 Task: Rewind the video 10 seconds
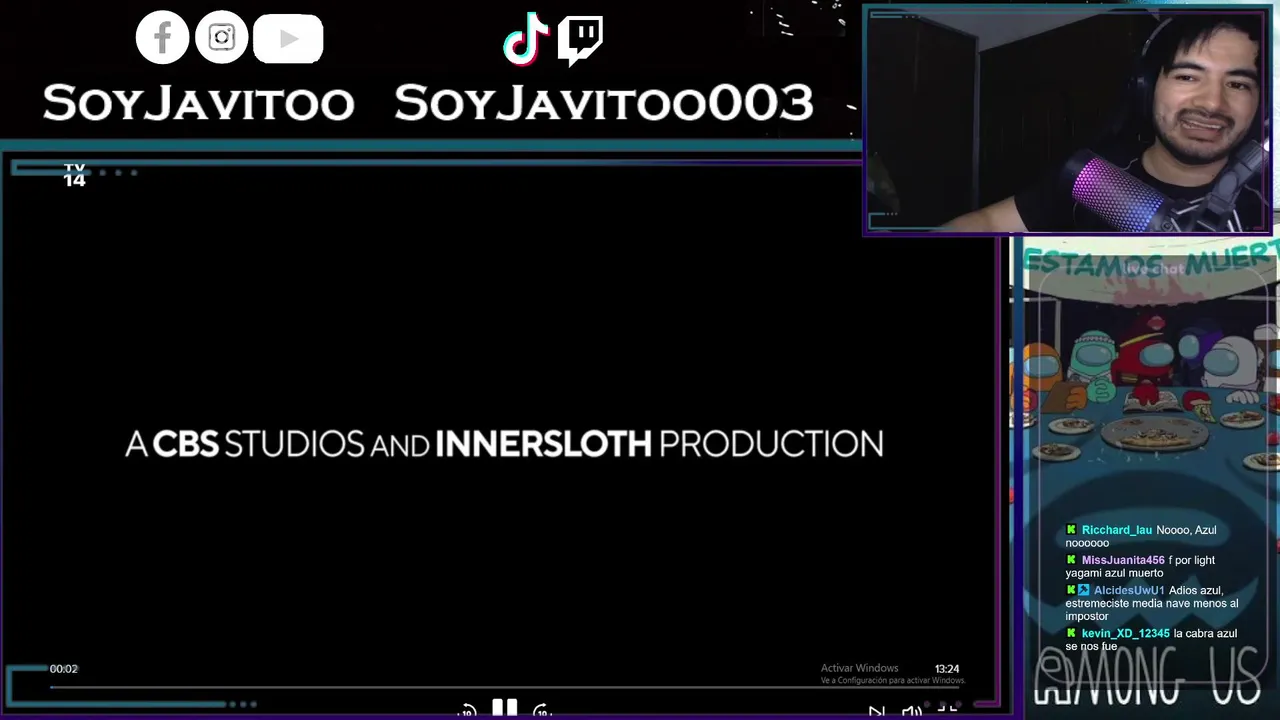pos(467,712)
